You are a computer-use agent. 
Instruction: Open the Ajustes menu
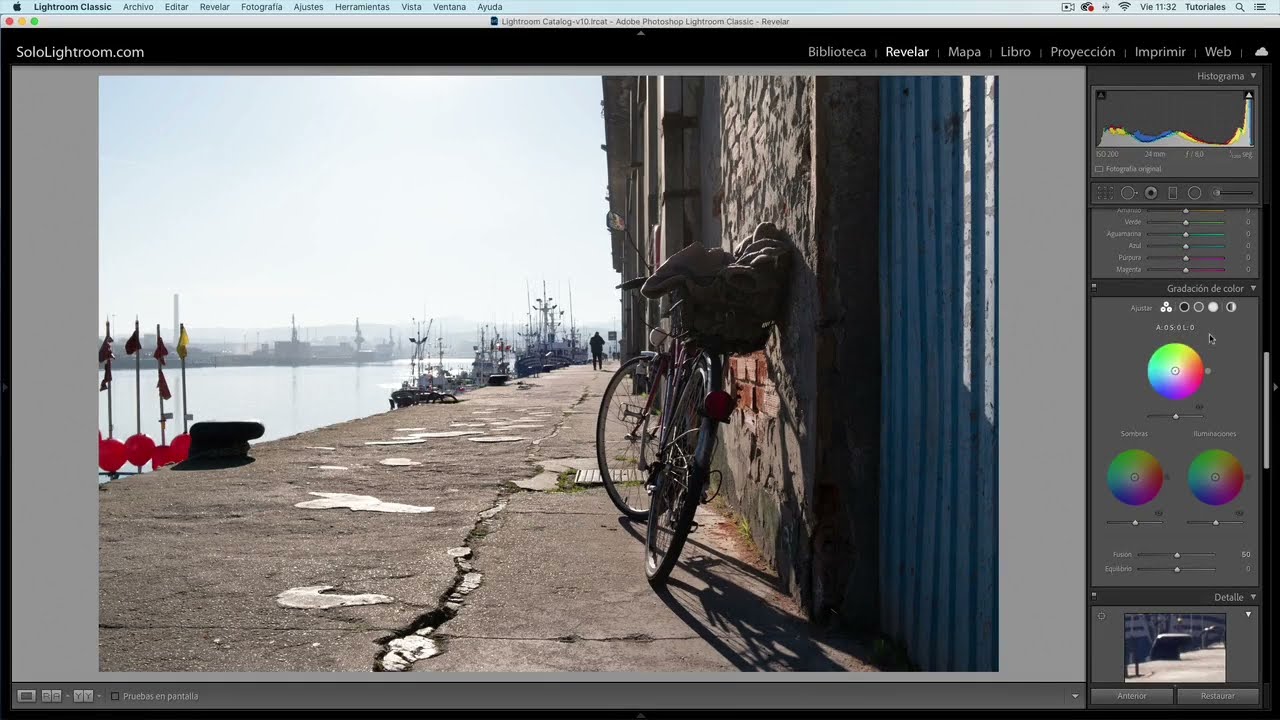[308, 7]
